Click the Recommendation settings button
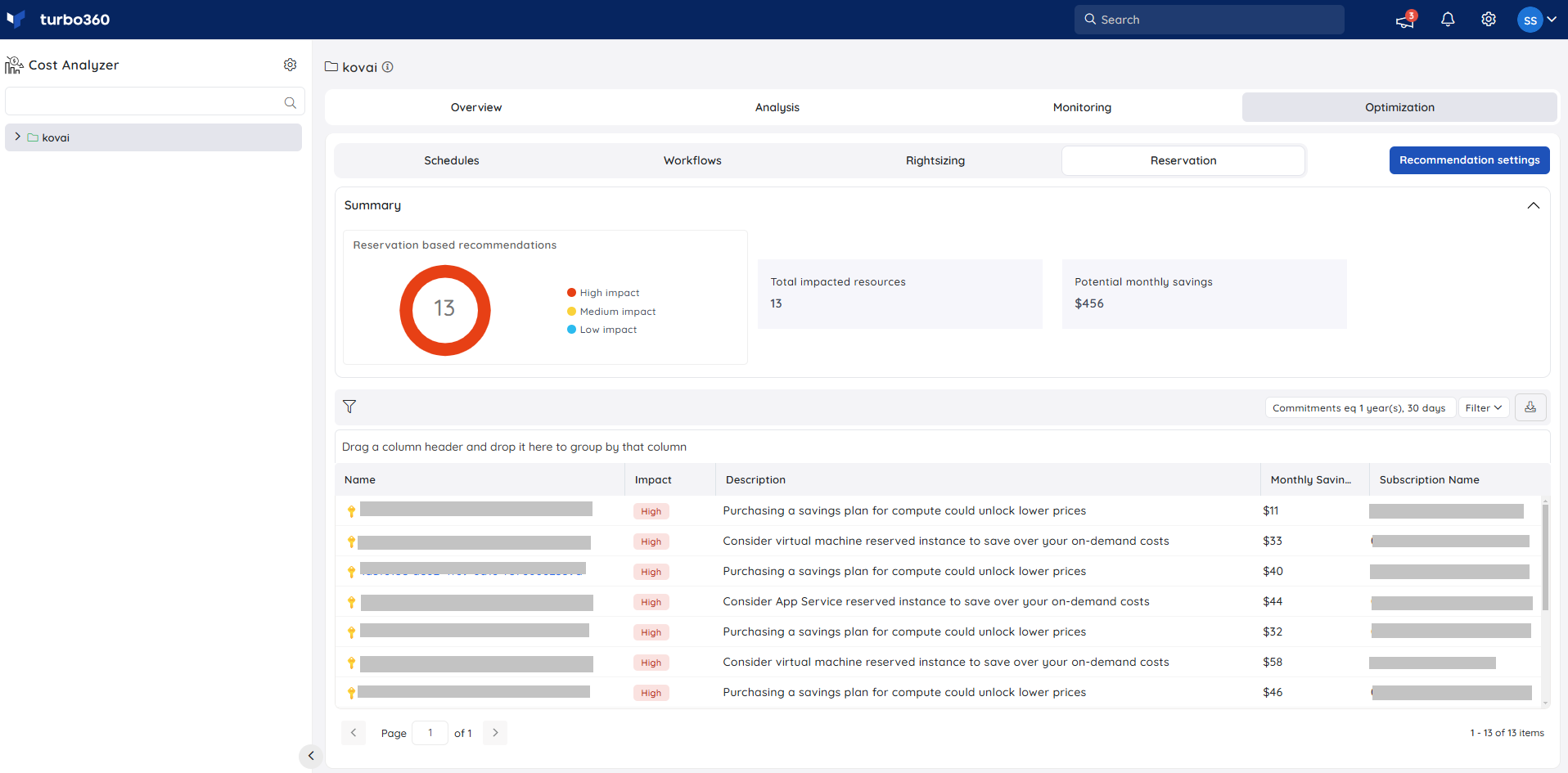Screen dimensions: 1568x773 point(1470,160)
